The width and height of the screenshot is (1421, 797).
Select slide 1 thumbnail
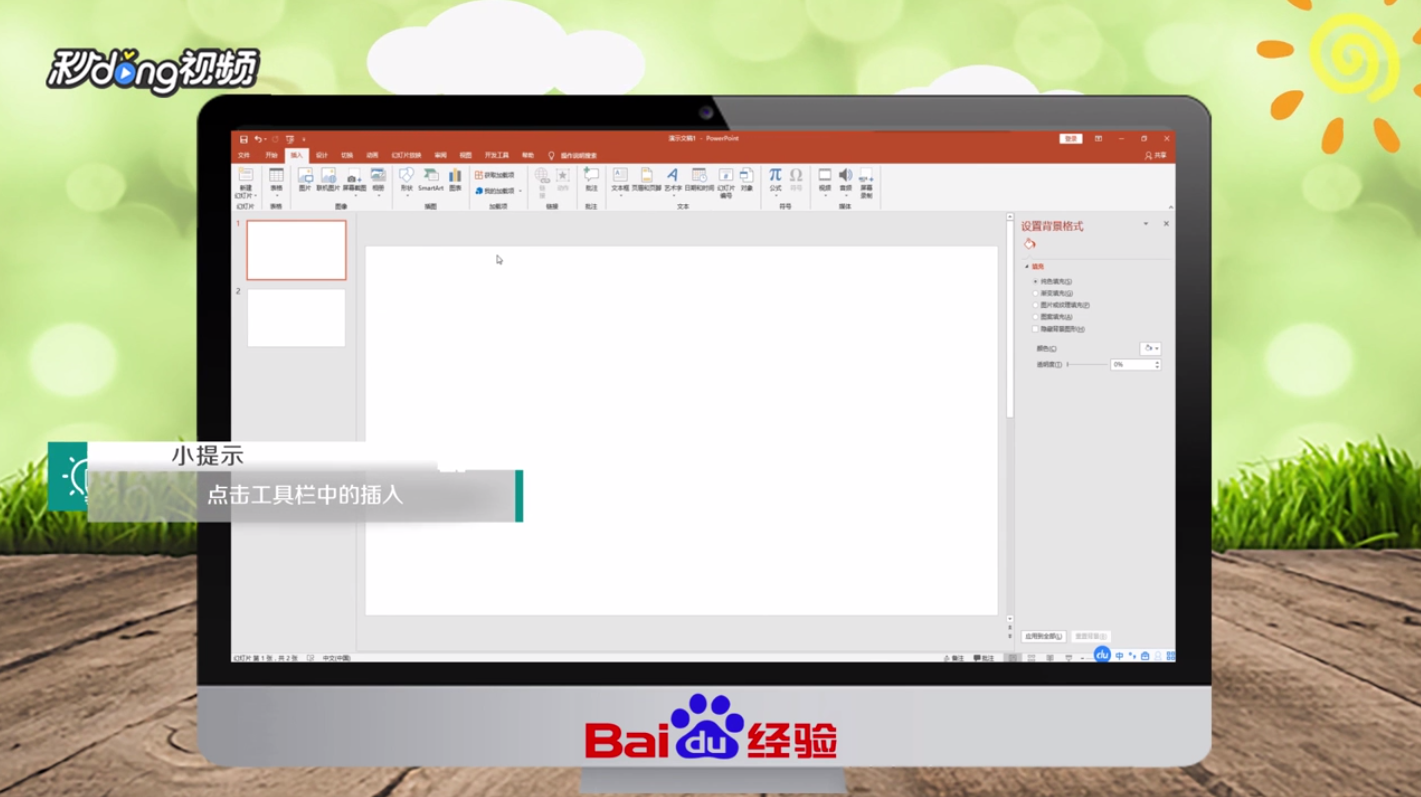tap(296, 250)
